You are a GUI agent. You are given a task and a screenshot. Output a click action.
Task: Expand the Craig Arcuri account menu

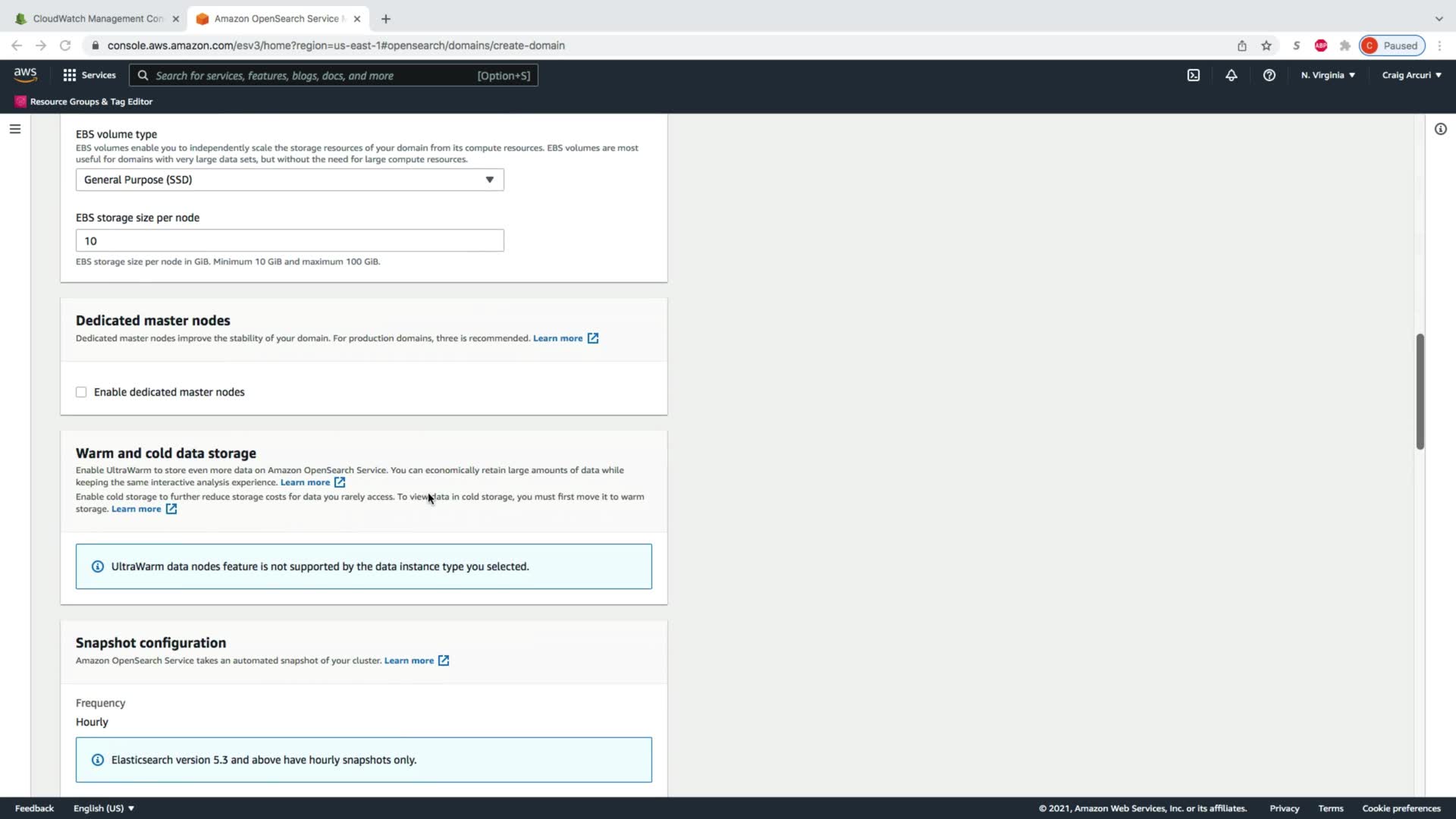pyautogui.click(x=1410, y=75)
